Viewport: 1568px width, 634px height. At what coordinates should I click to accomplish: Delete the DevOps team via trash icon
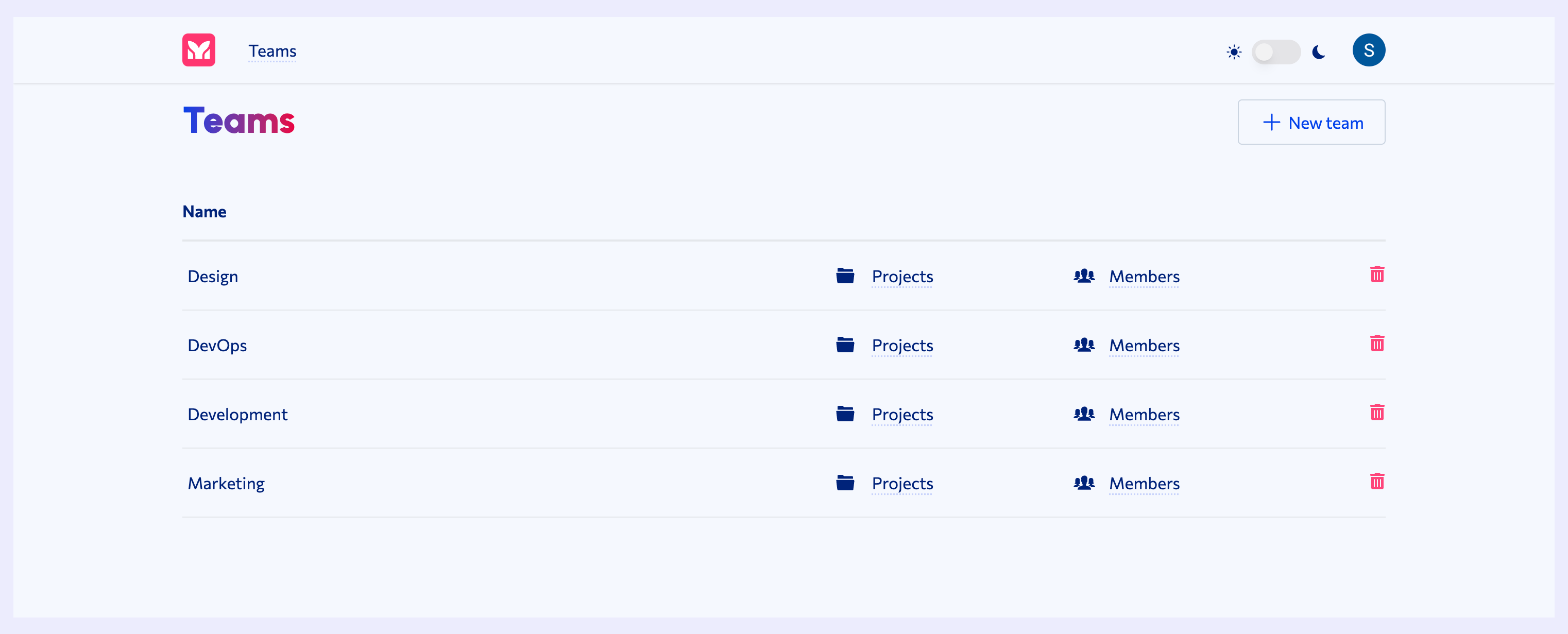[x=1377, y=343]
